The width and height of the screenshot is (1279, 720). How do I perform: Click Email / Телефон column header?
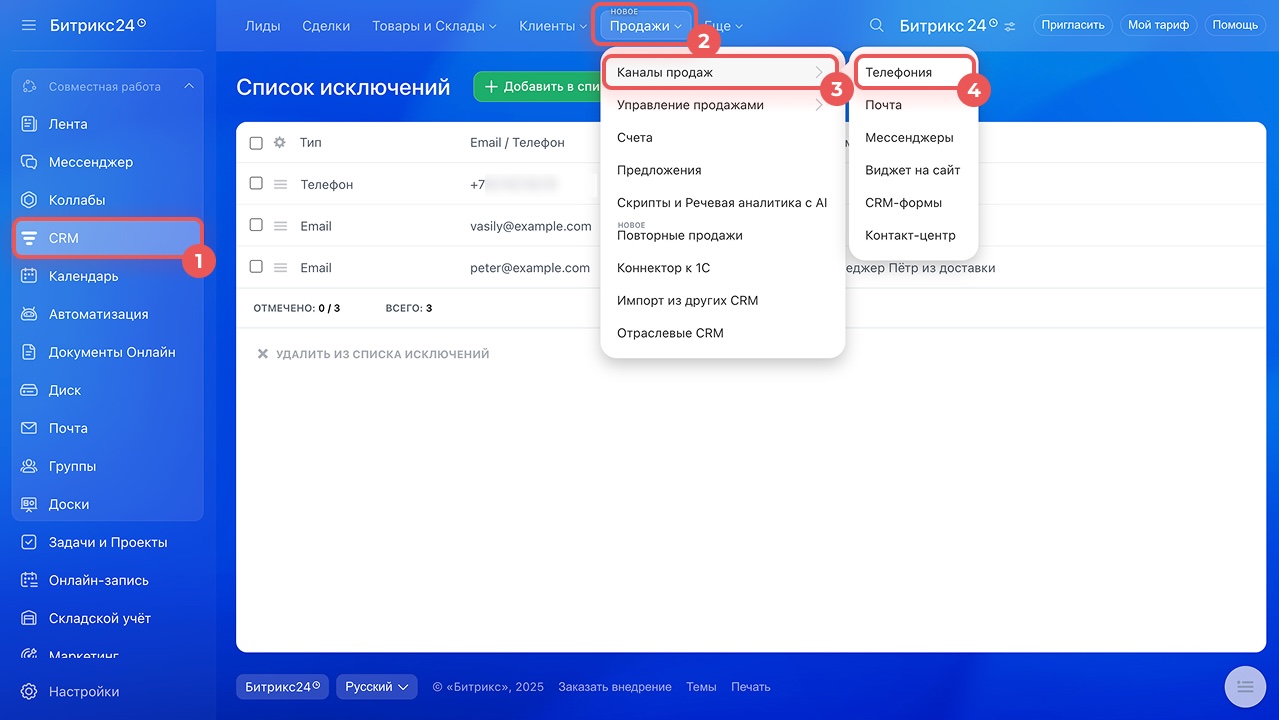(517, 143)
